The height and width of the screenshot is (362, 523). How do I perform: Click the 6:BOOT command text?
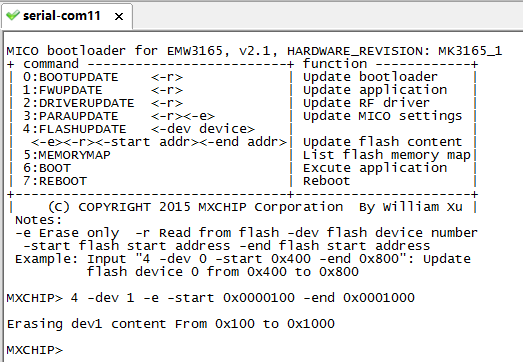(47, 168)
